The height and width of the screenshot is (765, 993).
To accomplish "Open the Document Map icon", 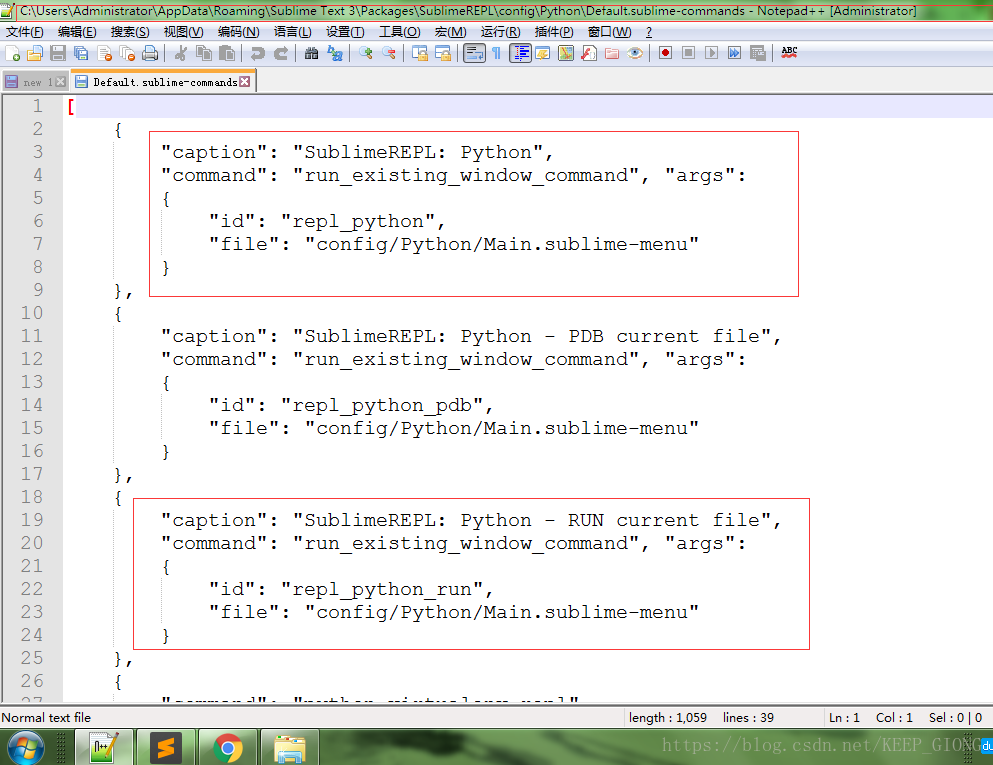I will 566,53.
